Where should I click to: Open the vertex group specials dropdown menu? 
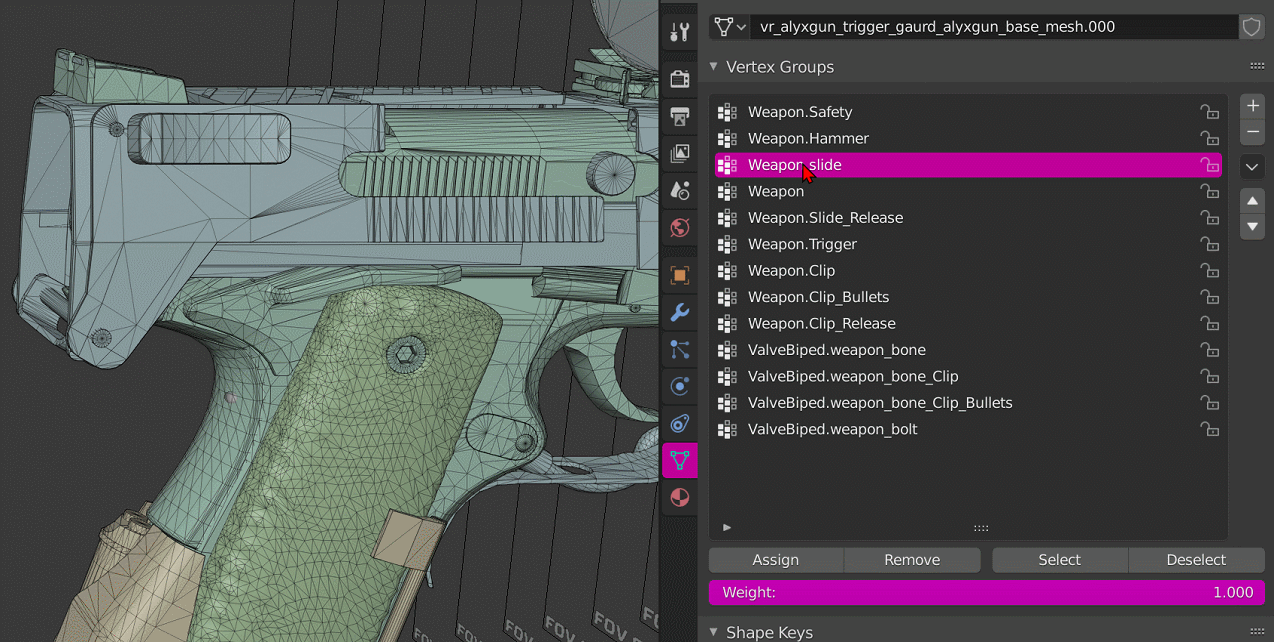pyautogui.click(x=1252, y=167)
